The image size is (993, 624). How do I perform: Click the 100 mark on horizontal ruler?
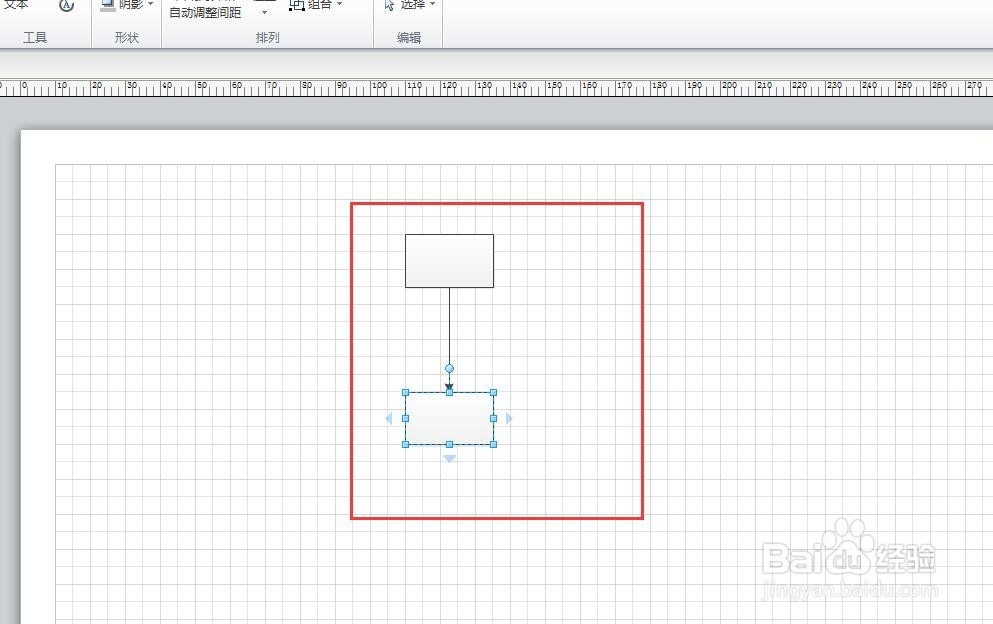tap(379, 85)
